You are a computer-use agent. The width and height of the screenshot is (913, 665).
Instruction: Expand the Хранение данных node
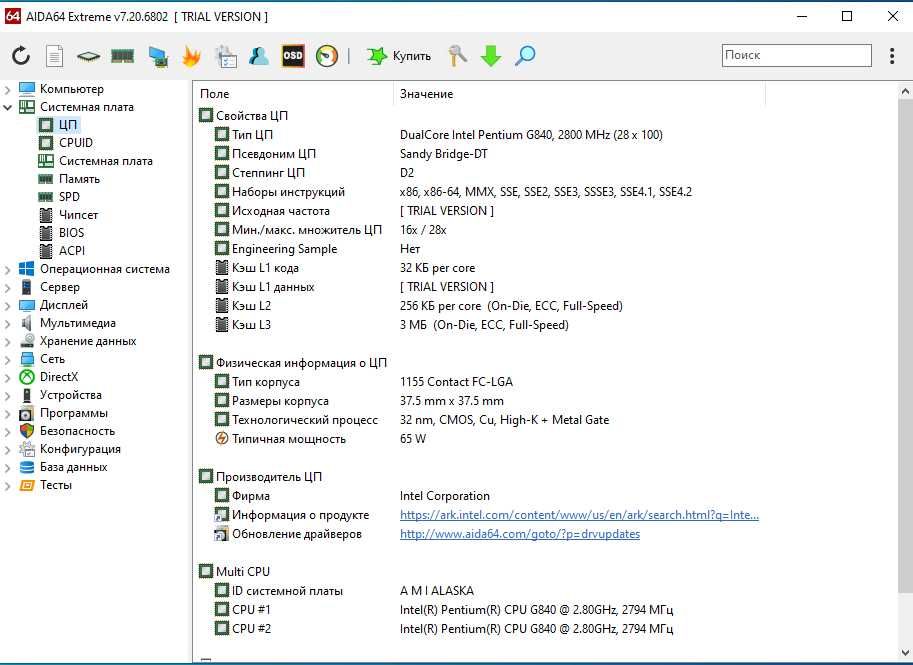click(8, 342)
